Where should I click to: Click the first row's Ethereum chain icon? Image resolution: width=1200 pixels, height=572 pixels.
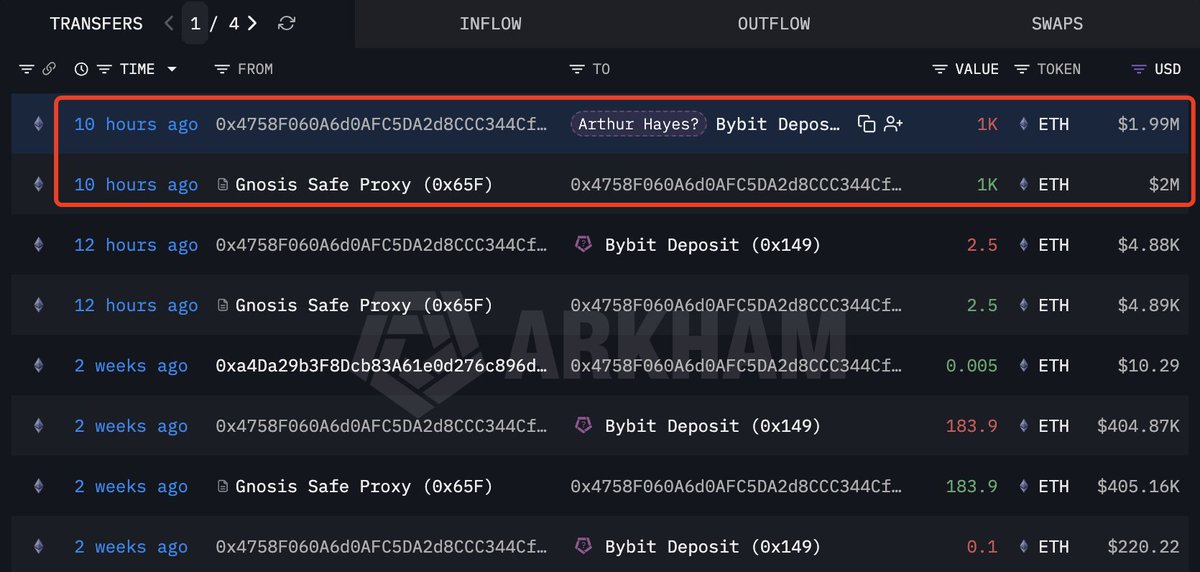[x=39, y=124]
